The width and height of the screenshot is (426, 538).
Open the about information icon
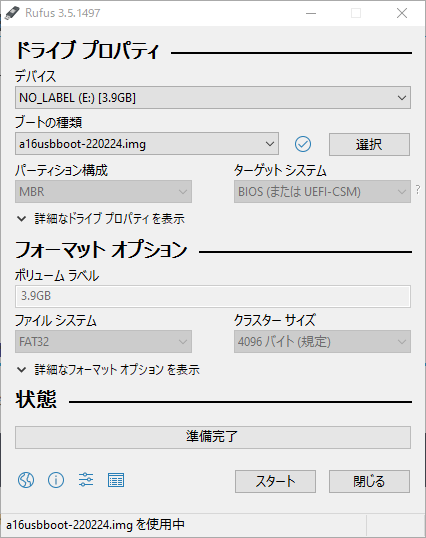[56, 480]
